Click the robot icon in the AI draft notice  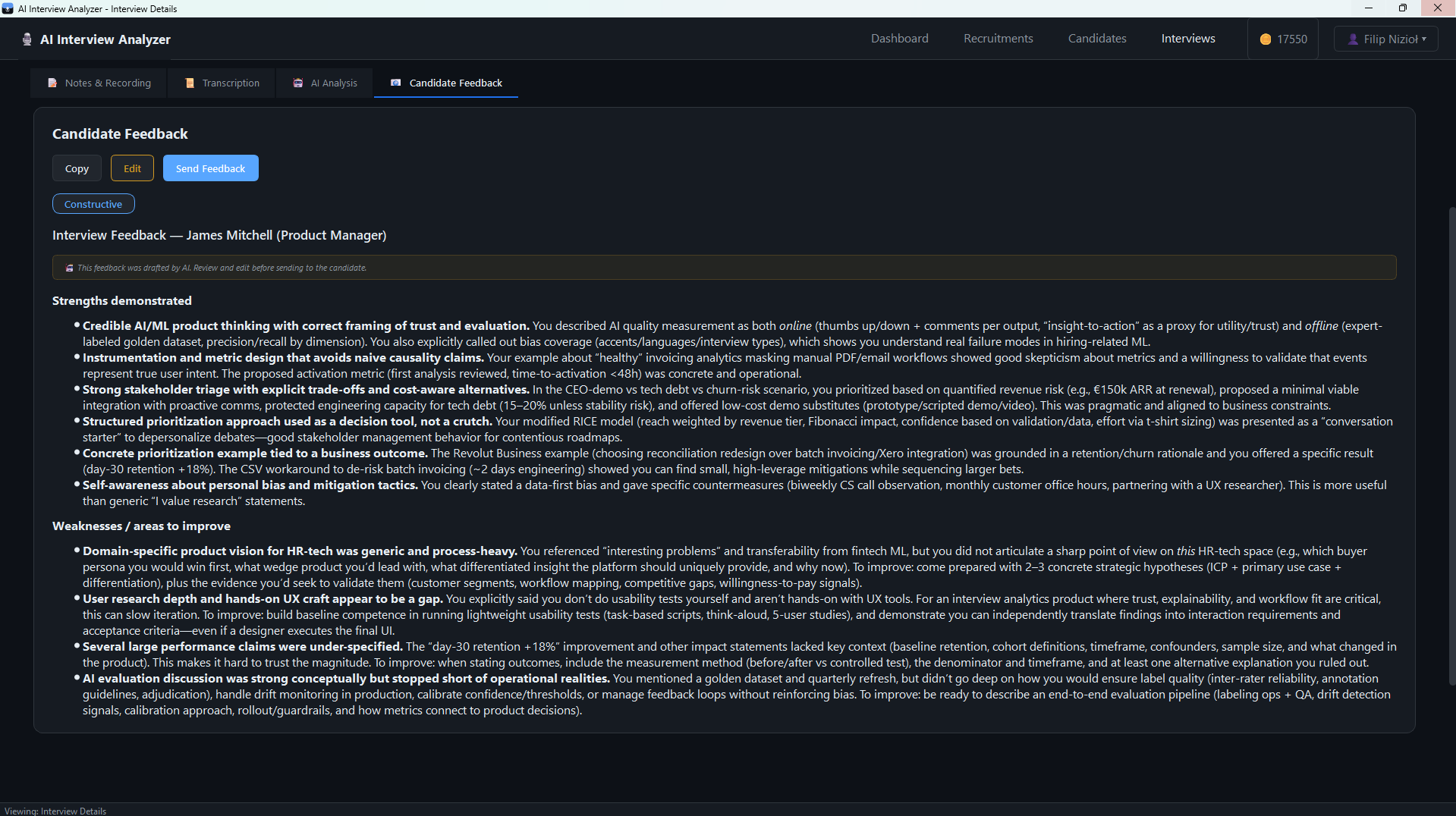pos(69,268)
